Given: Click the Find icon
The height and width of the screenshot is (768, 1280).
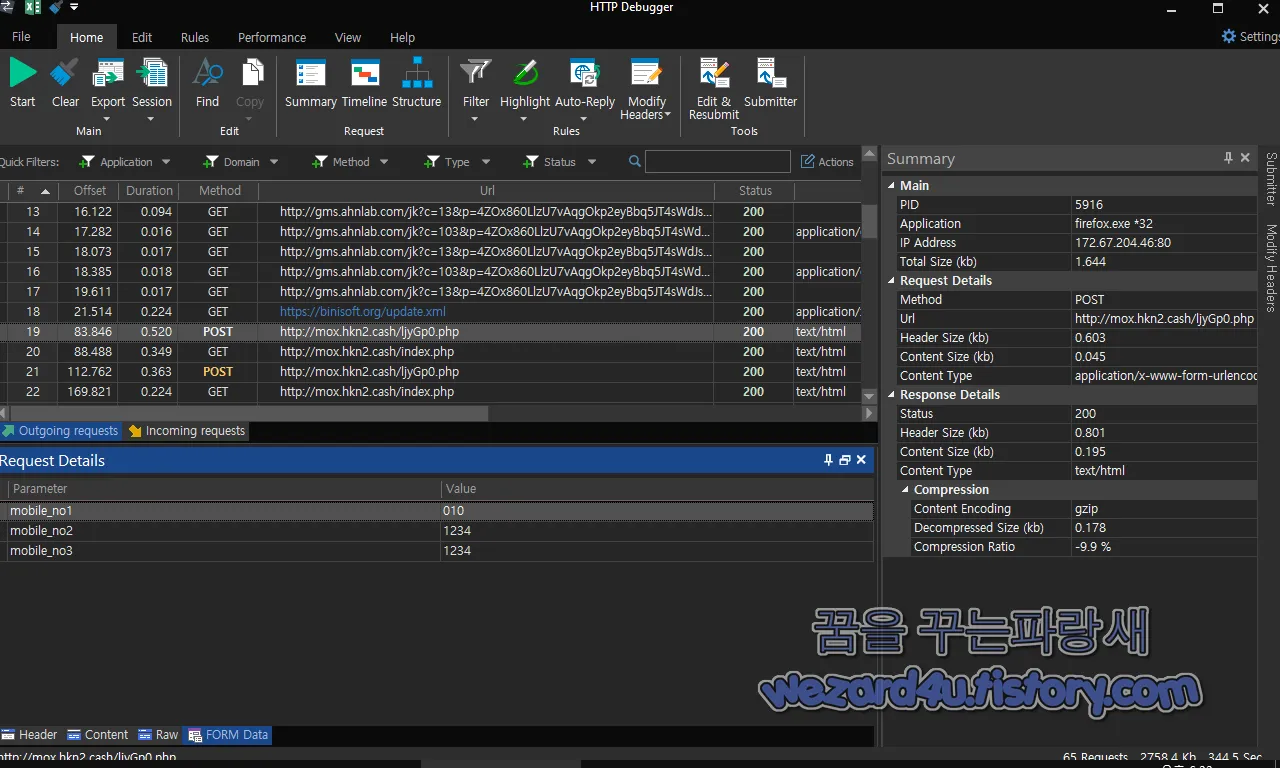Looking at the screenshot, I should 207,73.
